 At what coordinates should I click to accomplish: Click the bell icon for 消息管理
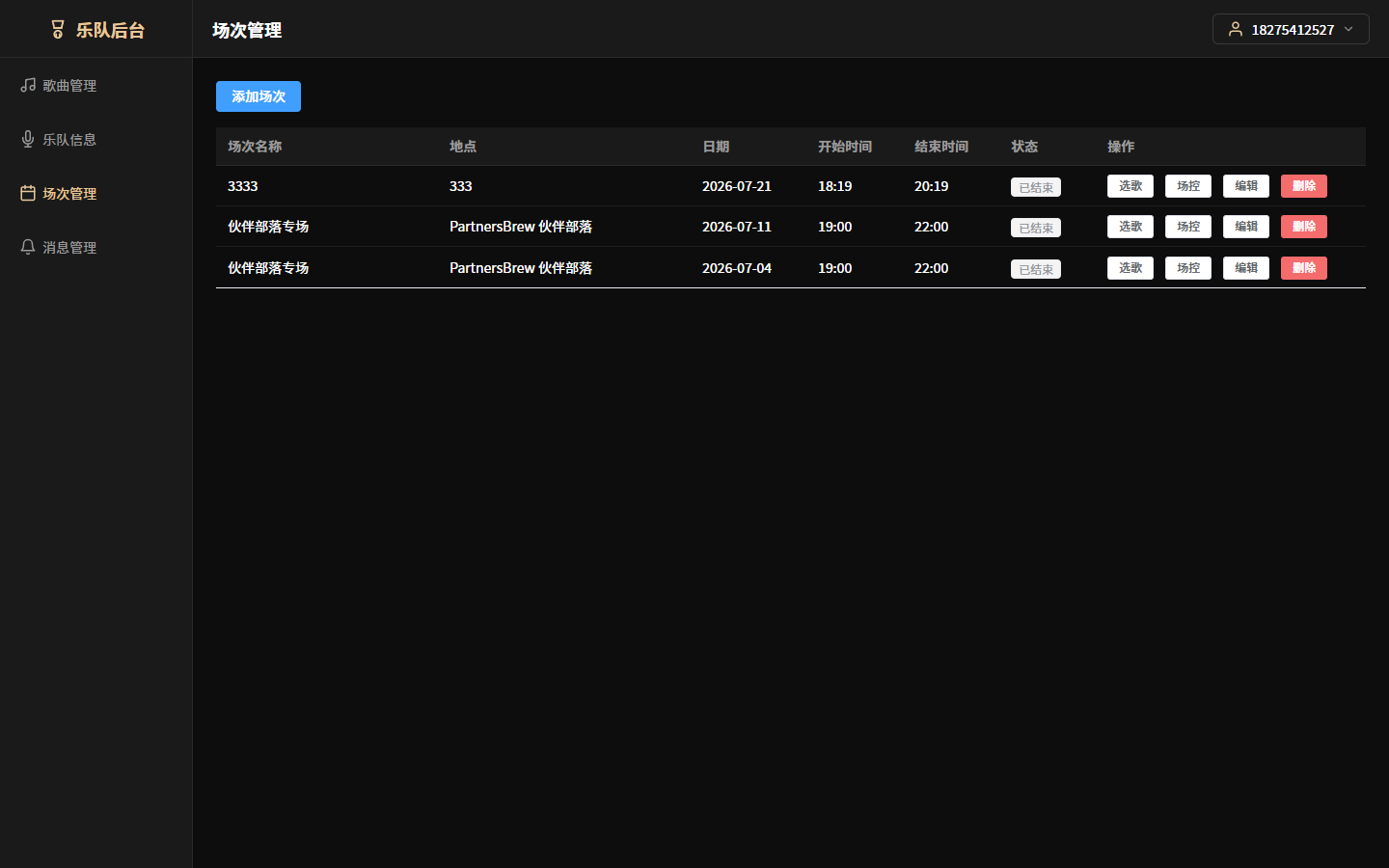[x=28, y=247]
